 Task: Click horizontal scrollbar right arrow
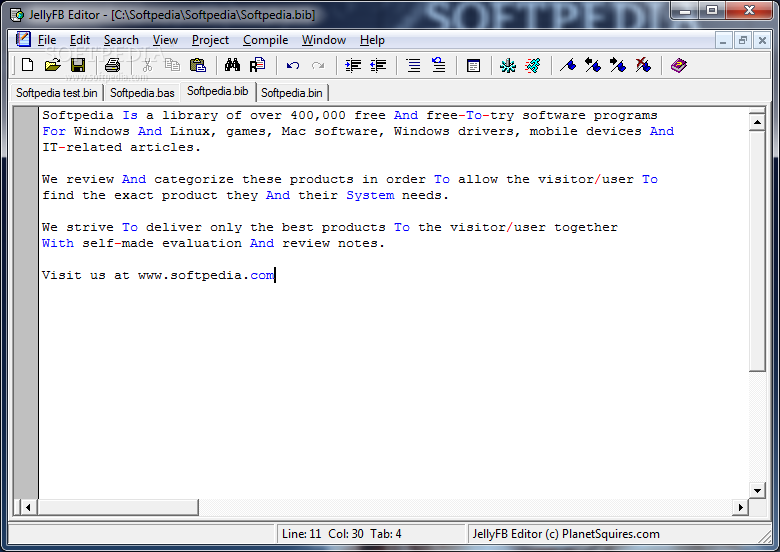click(x=740, y=507)
